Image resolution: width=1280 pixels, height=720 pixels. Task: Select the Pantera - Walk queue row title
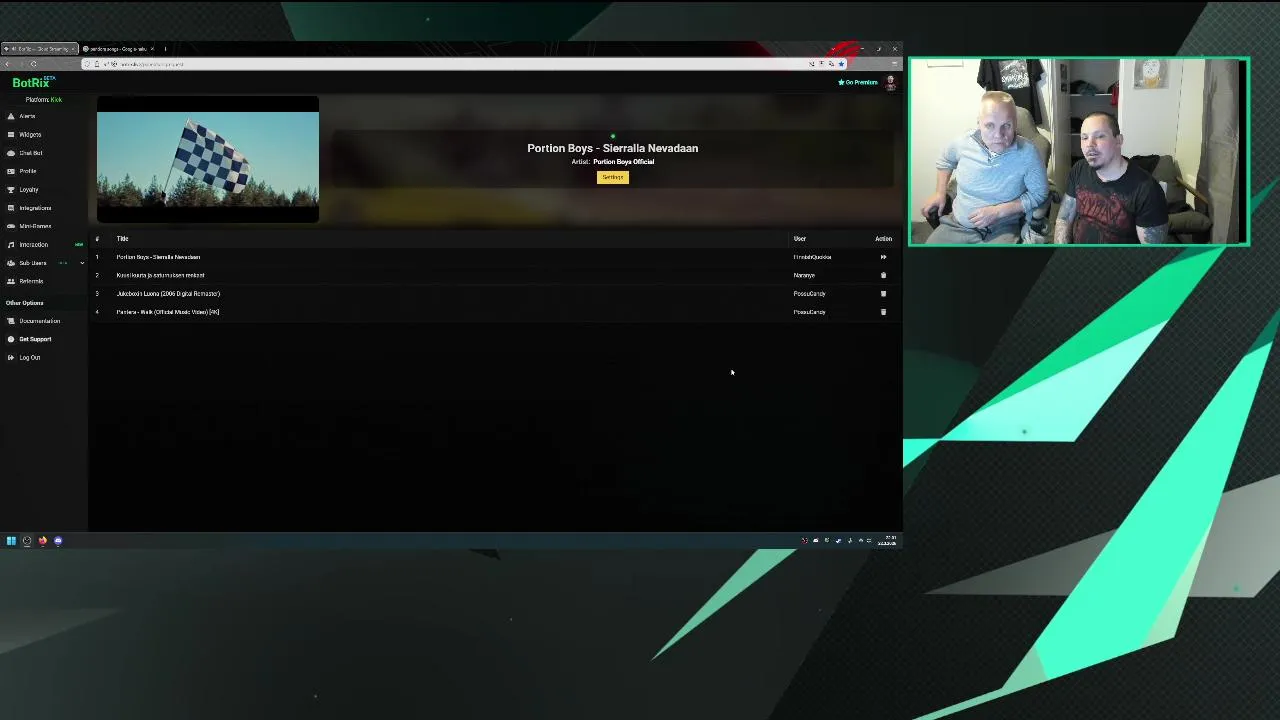(168, 312)
